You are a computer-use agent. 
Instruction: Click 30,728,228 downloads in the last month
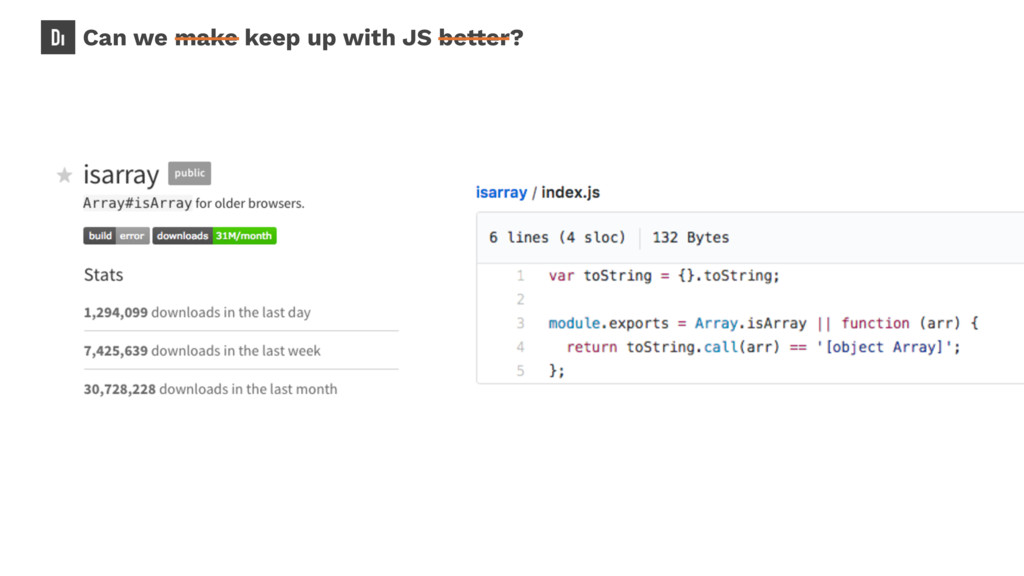(x=210, y=389)
